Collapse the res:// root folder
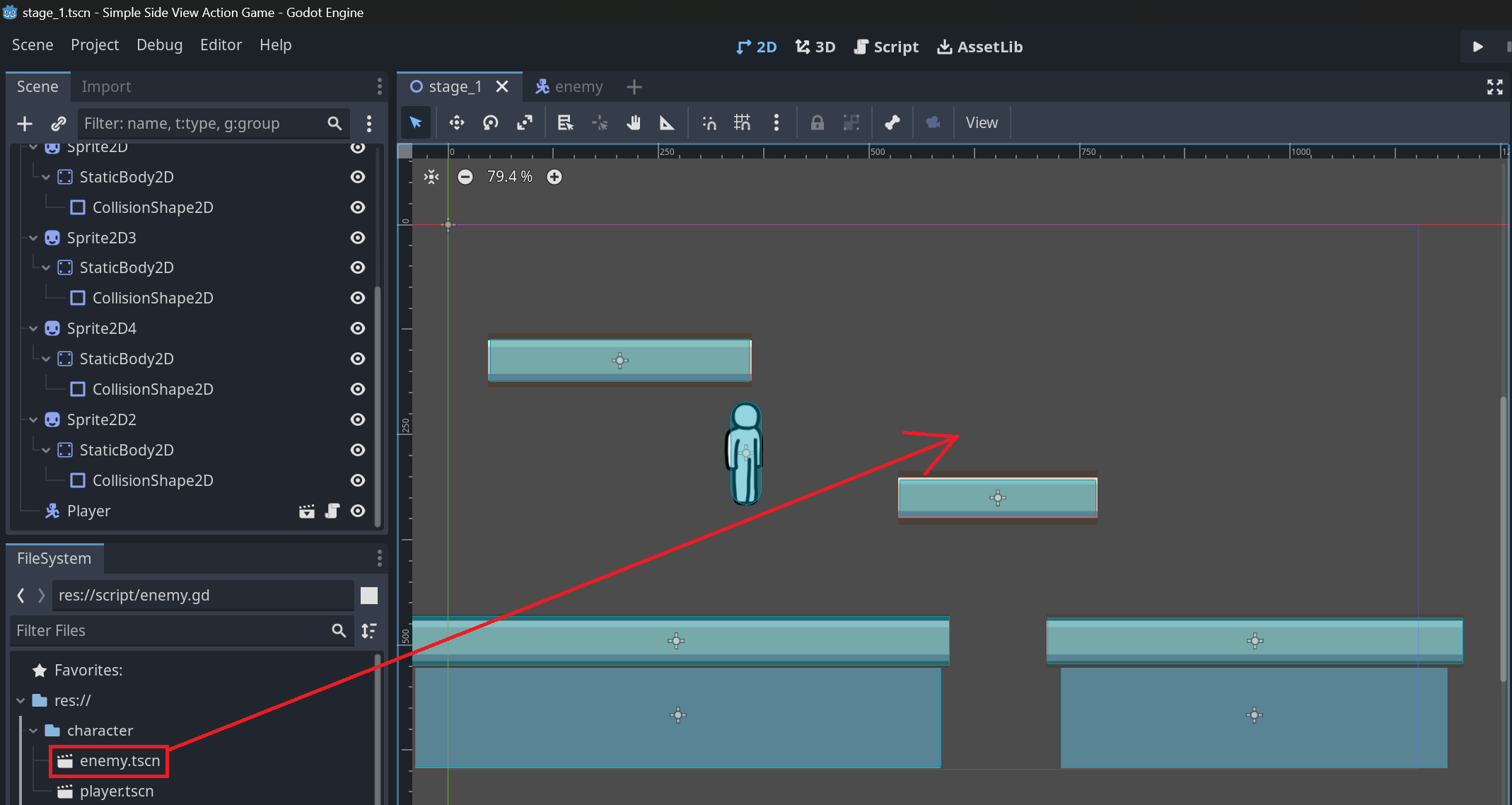 [21, 700]
